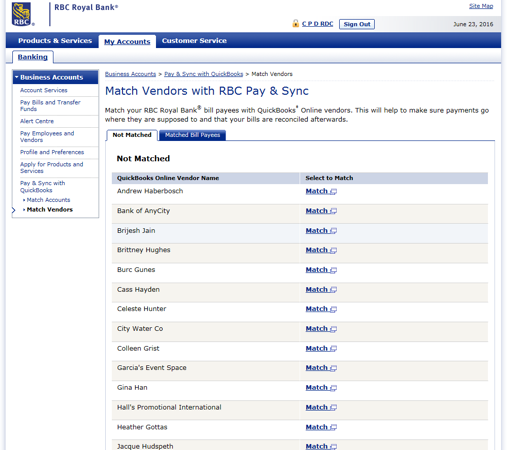Click Match link for Celeste Hunter

coord(317,309)
